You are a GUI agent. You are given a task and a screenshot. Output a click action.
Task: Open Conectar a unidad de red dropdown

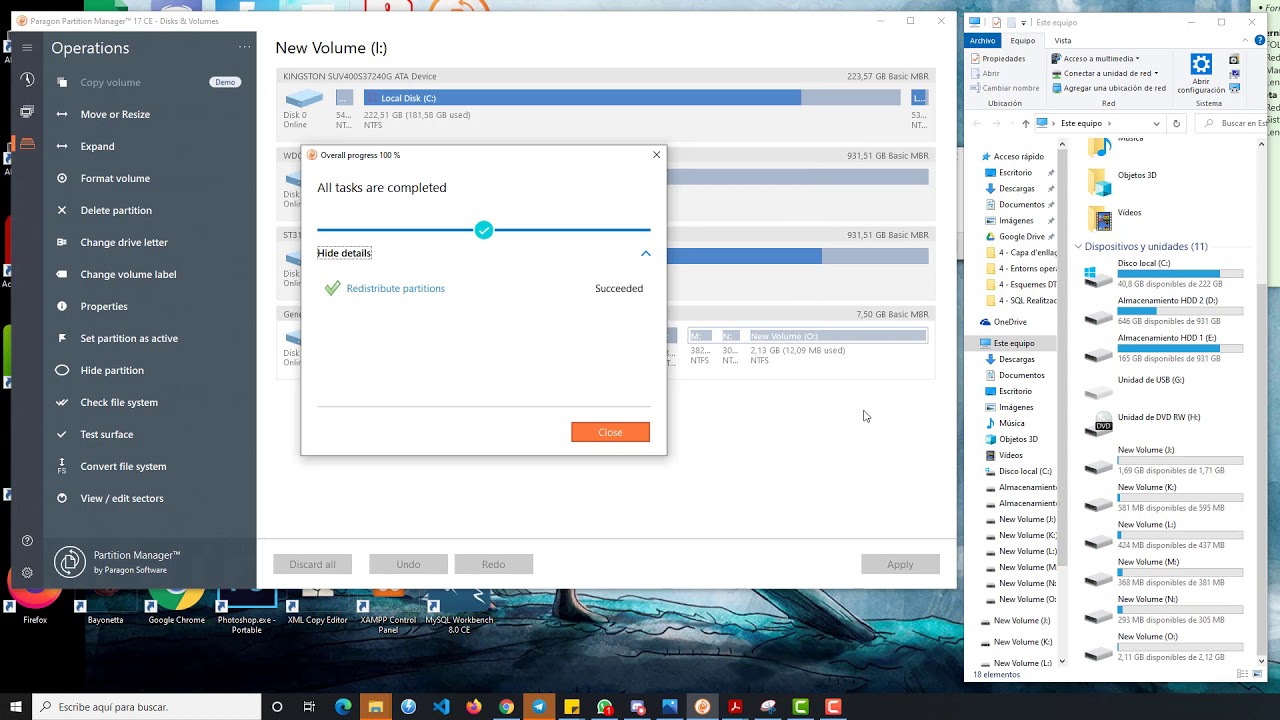1104,73
